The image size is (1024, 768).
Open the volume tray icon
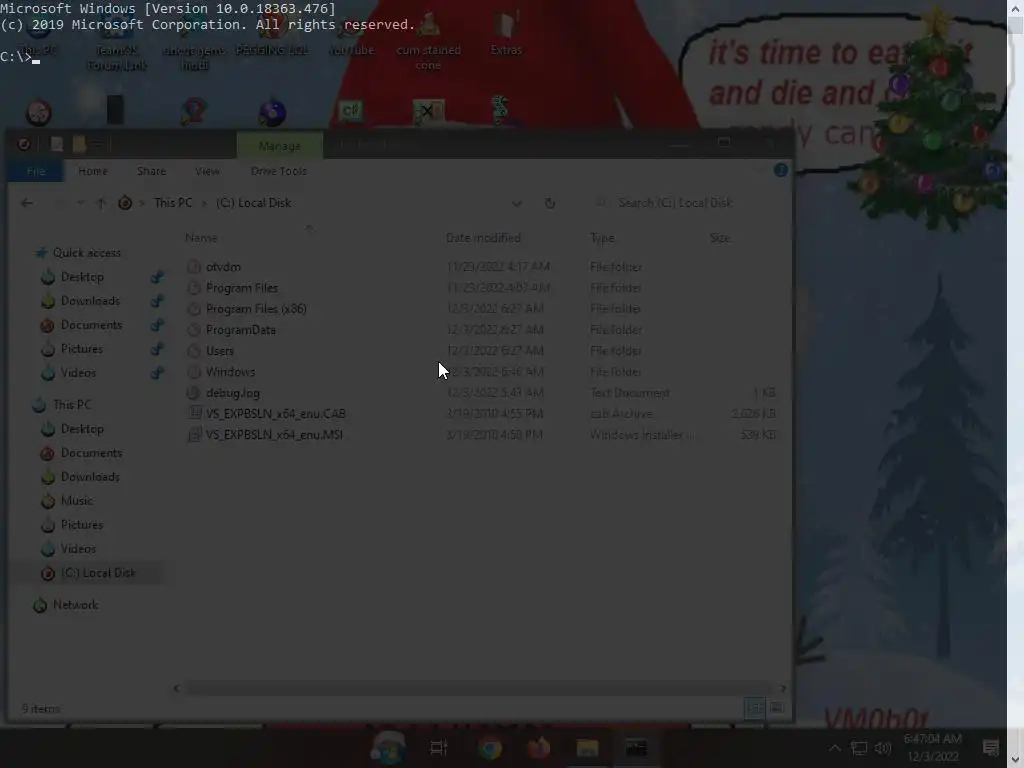[883, 748]
